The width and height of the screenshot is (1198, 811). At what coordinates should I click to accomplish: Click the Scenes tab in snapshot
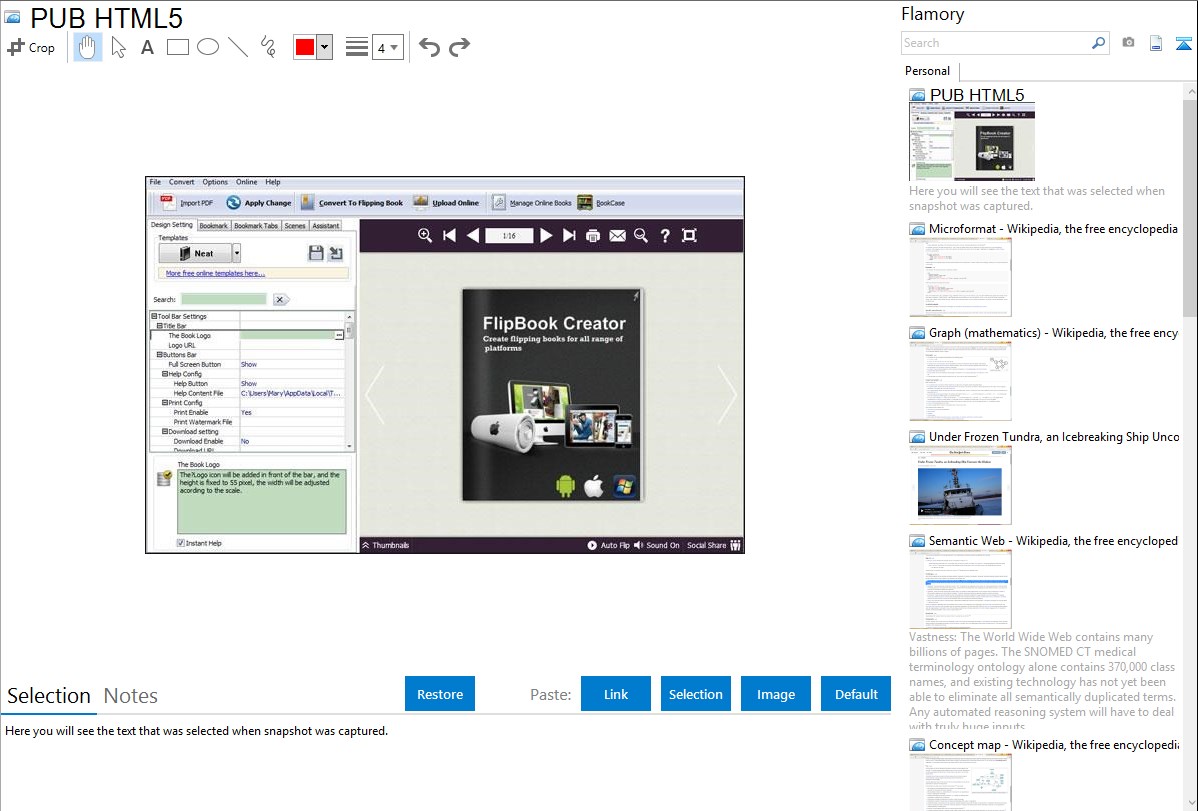pyautogui.click(x=295, y=225)
